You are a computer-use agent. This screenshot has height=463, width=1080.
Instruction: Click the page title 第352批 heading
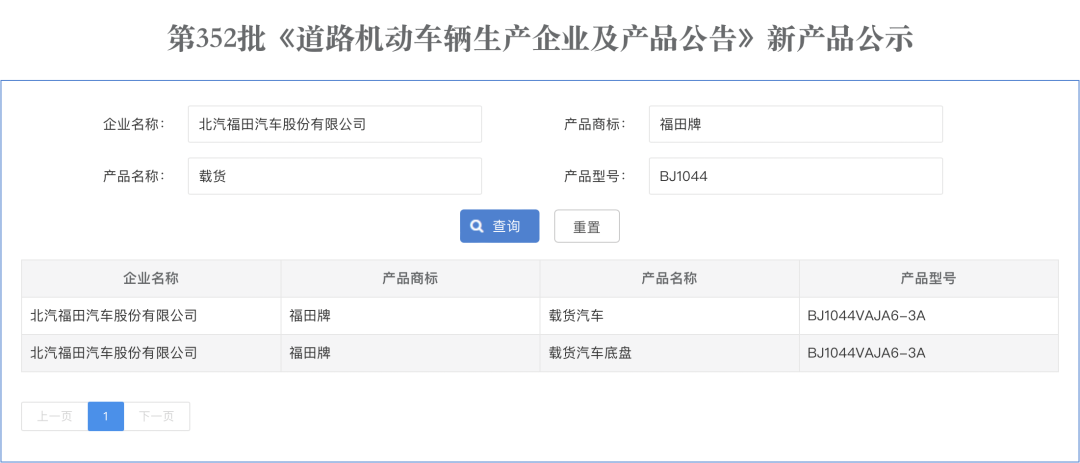(540, 39)
